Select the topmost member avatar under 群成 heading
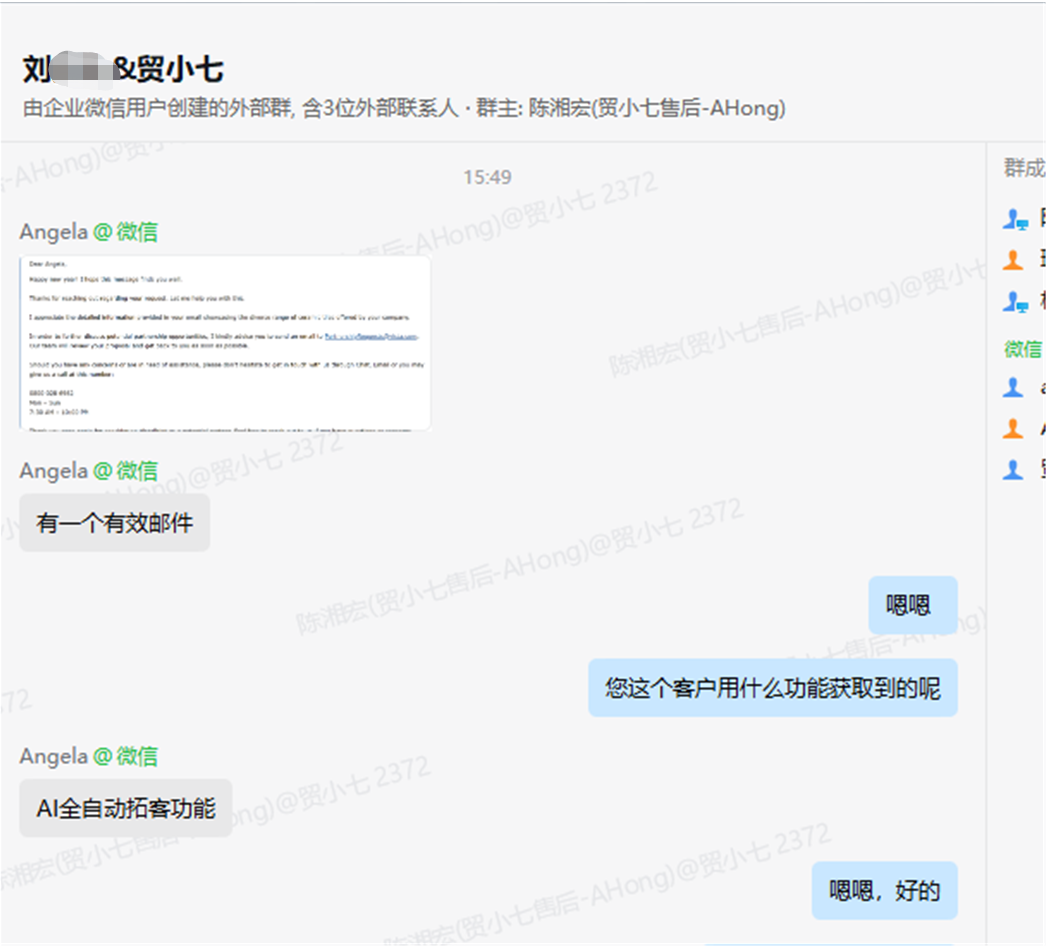Viewport: 1048px width, 946px height. [1015, 219]
